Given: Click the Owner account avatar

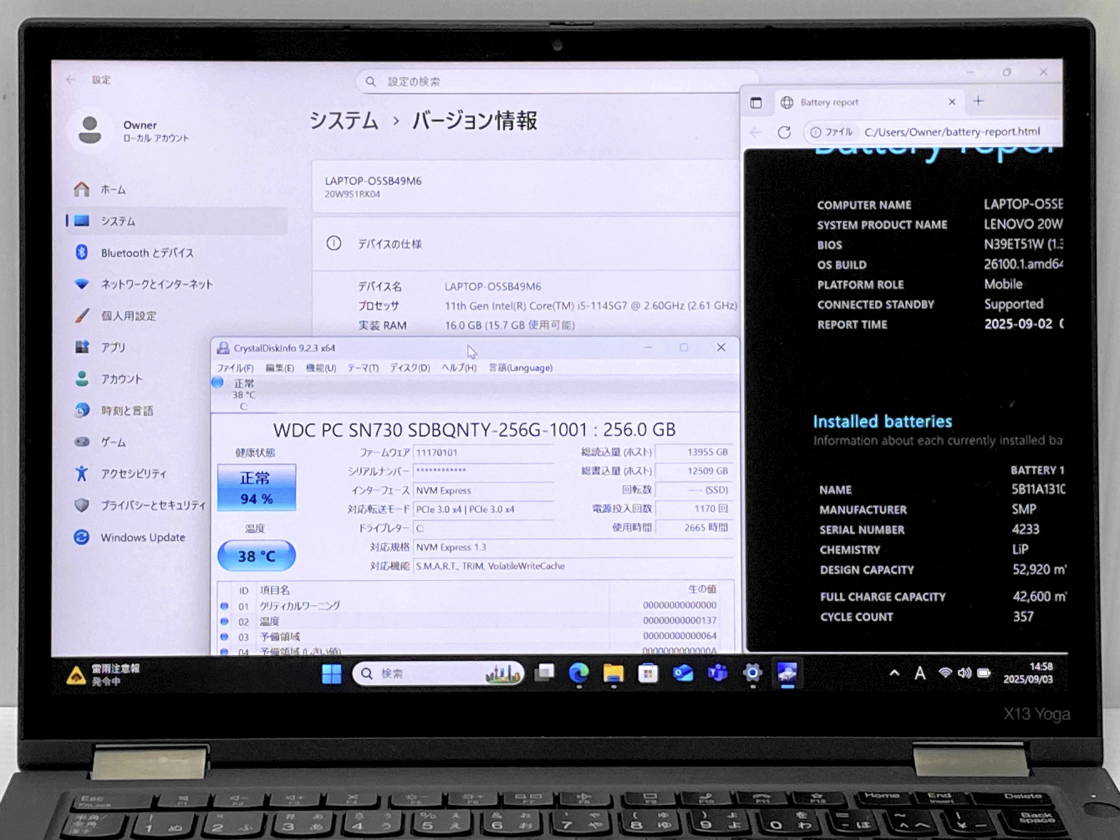Looking at the screenshot, I should pos(90,130).
